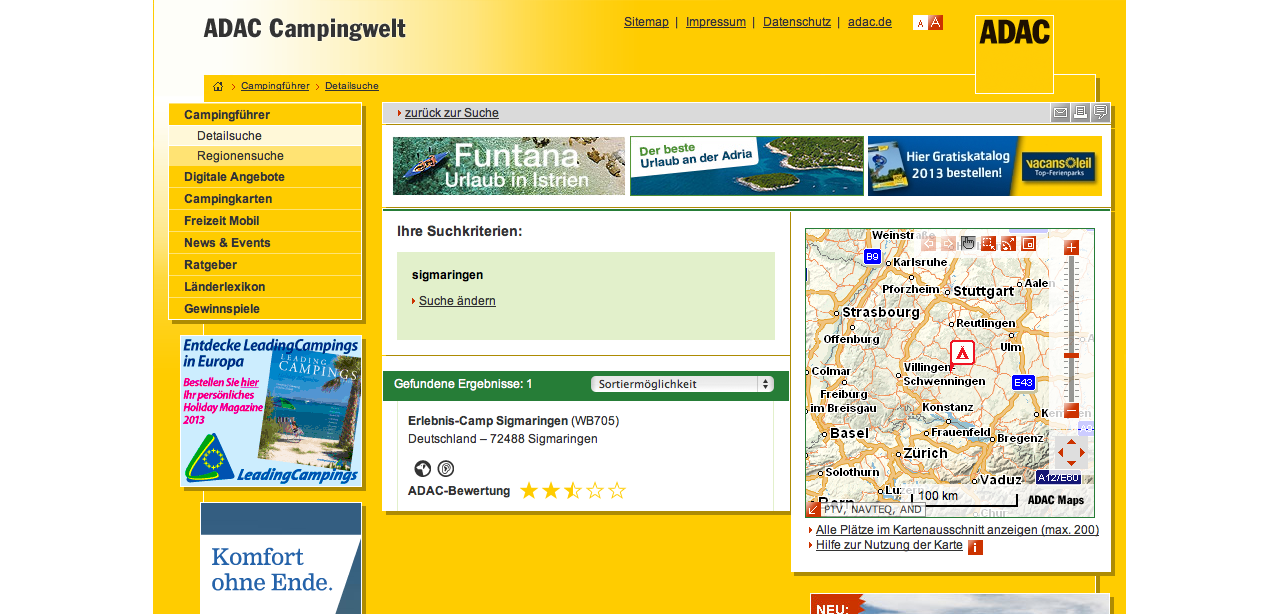Click the comment speech bubble icon

[x=1100, y=113]
